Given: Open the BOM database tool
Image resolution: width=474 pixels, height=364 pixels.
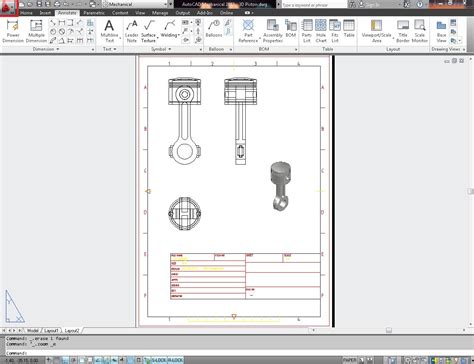Looking at the screenshot, I should coord(291,29).
